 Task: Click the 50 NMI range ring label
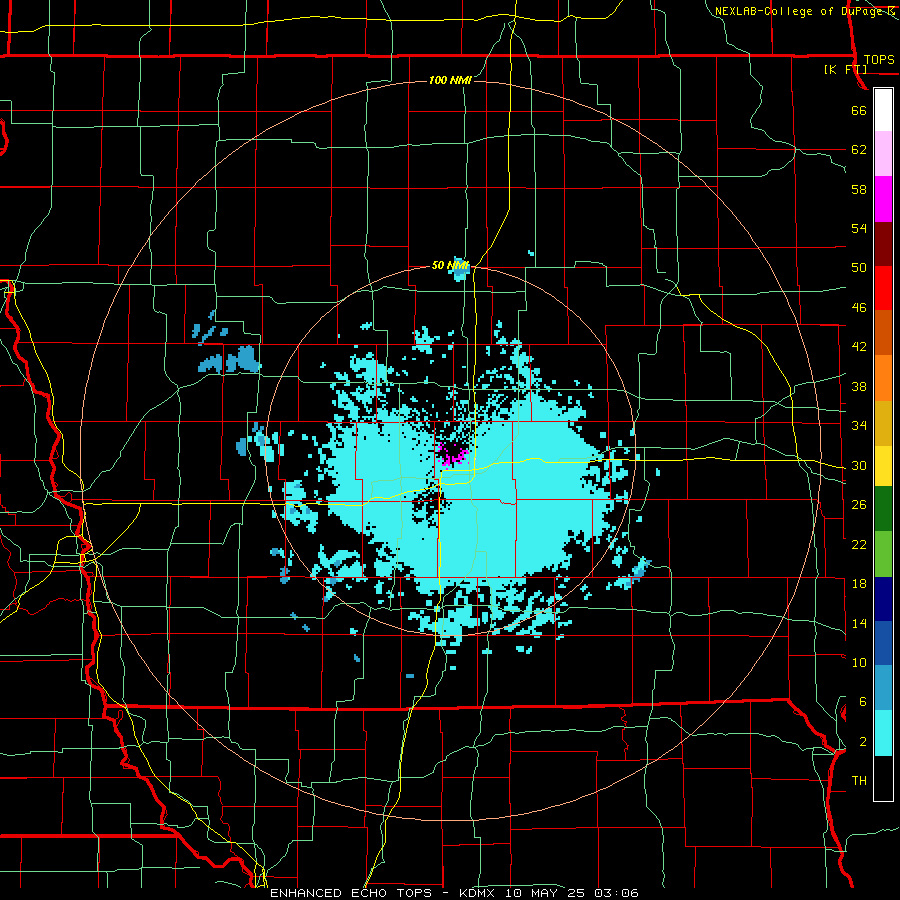tap(450, 265)
